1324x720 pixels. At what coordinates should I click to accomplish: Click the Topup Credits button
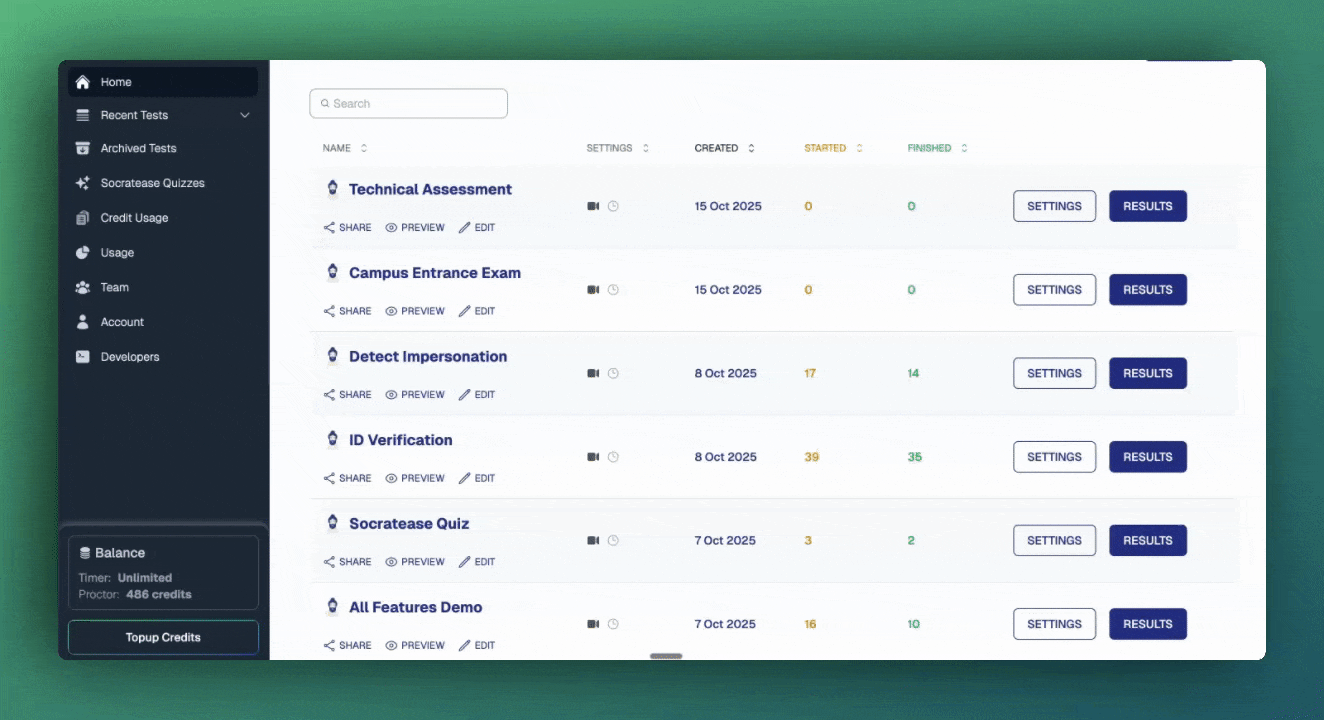coord(163,637)
